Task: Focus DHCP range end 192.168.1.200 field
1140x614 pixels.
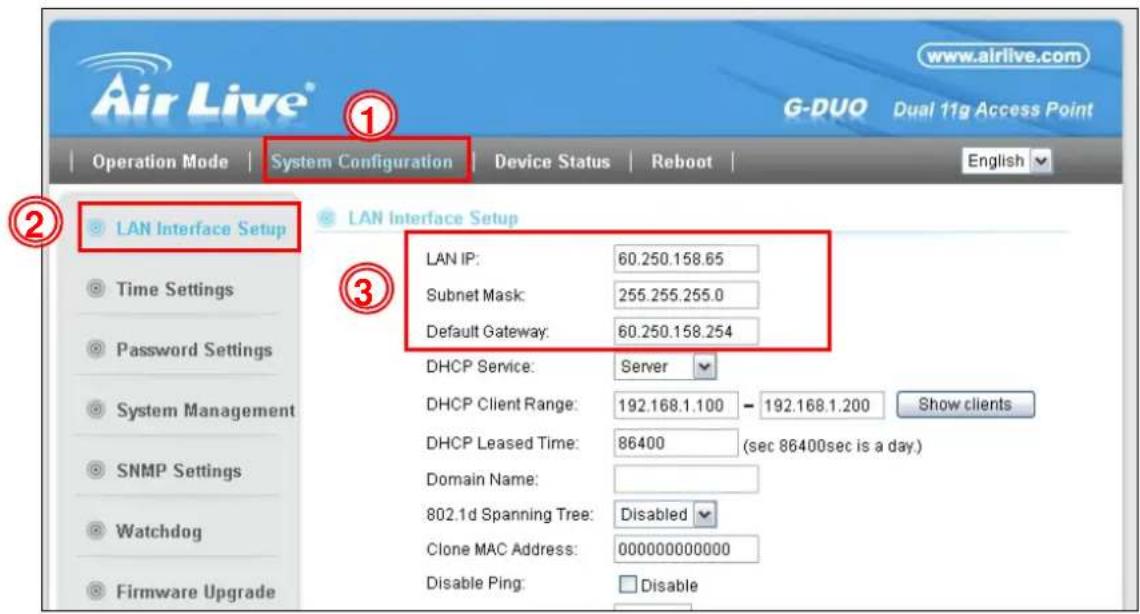Action: click(x=822, y=405)
